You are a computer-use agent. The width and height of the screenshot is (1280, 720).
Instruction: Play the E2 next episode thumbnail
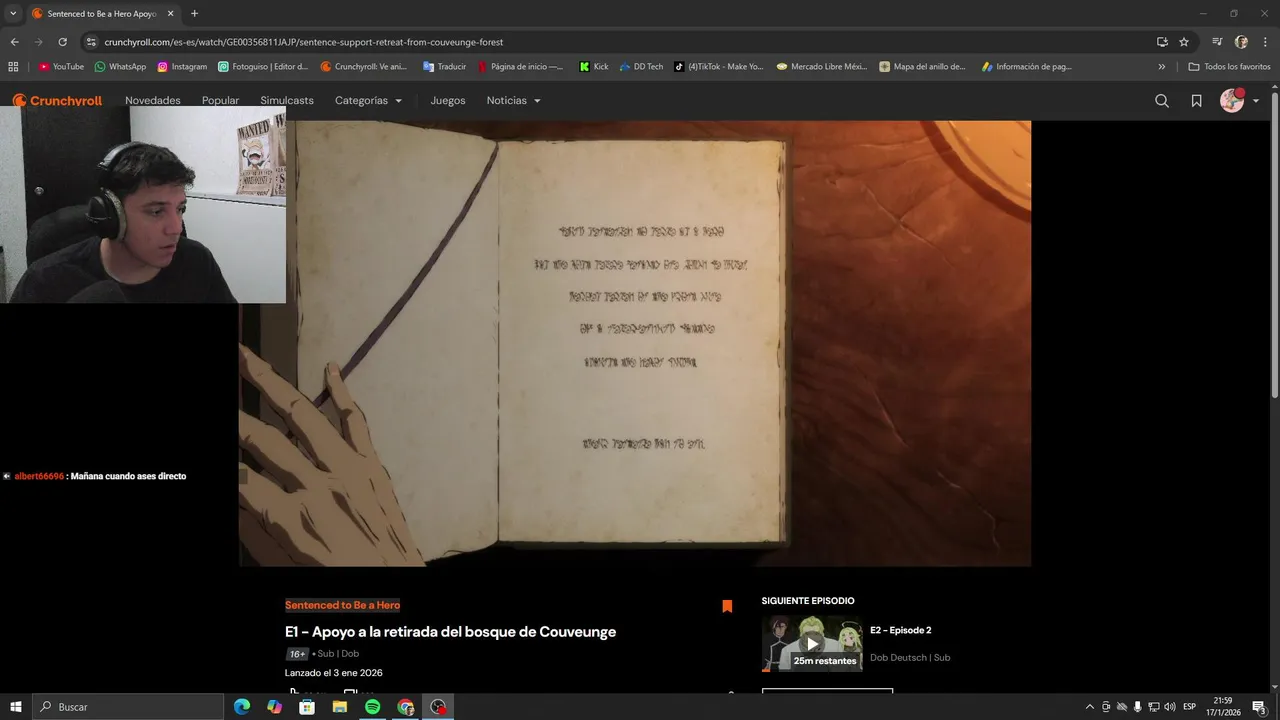812,643
